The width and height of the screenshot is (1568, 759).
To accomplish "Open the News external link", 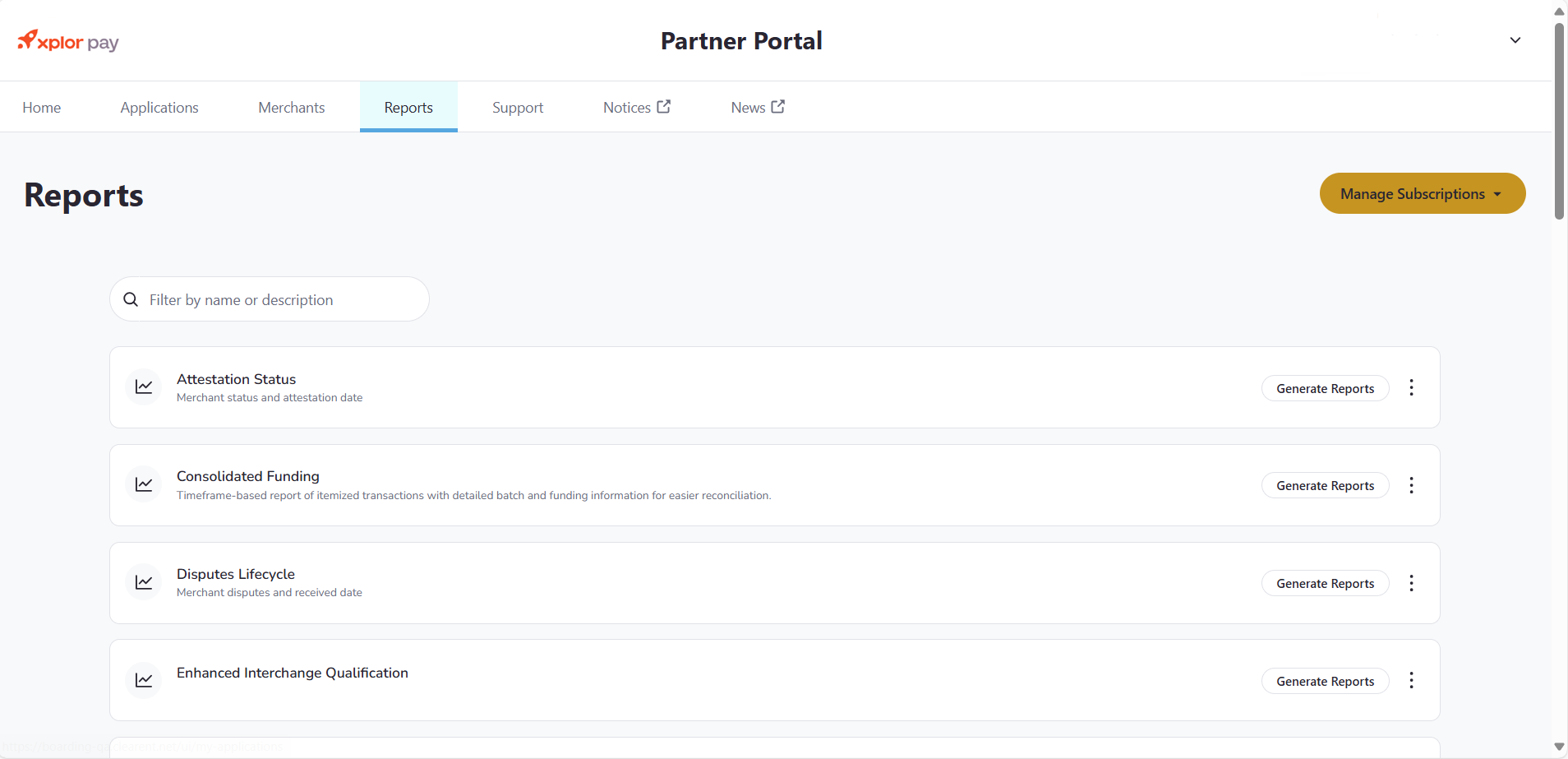I will pos(757,108).
